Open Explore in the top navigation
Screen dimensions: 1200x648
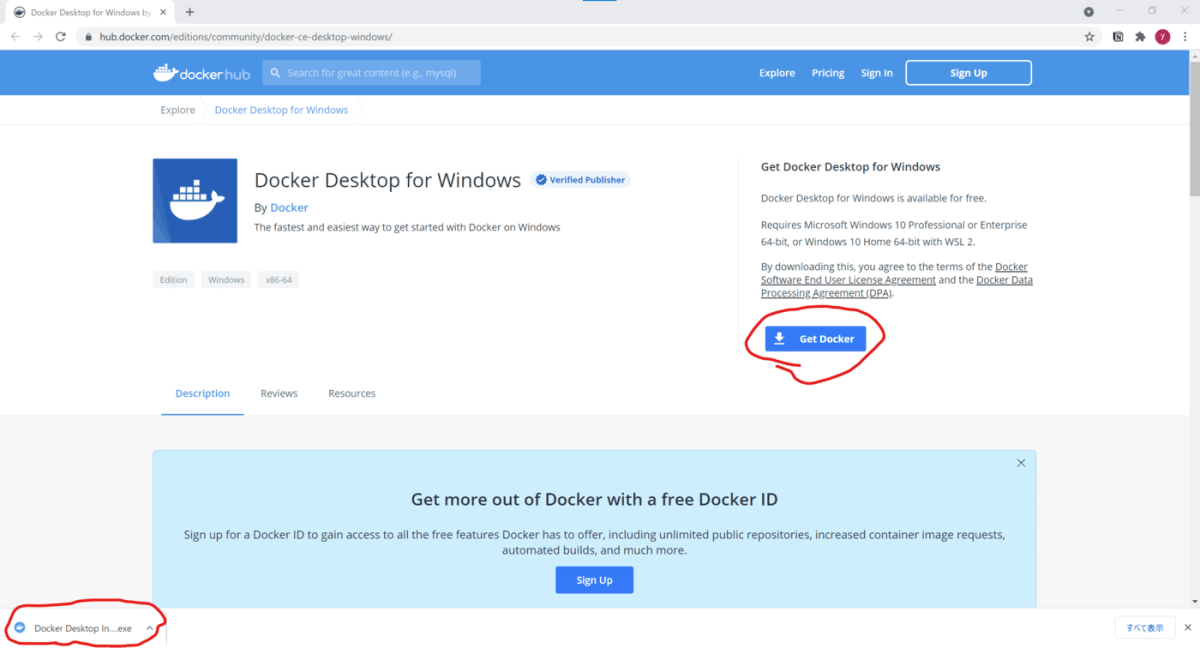coord(777,73)
